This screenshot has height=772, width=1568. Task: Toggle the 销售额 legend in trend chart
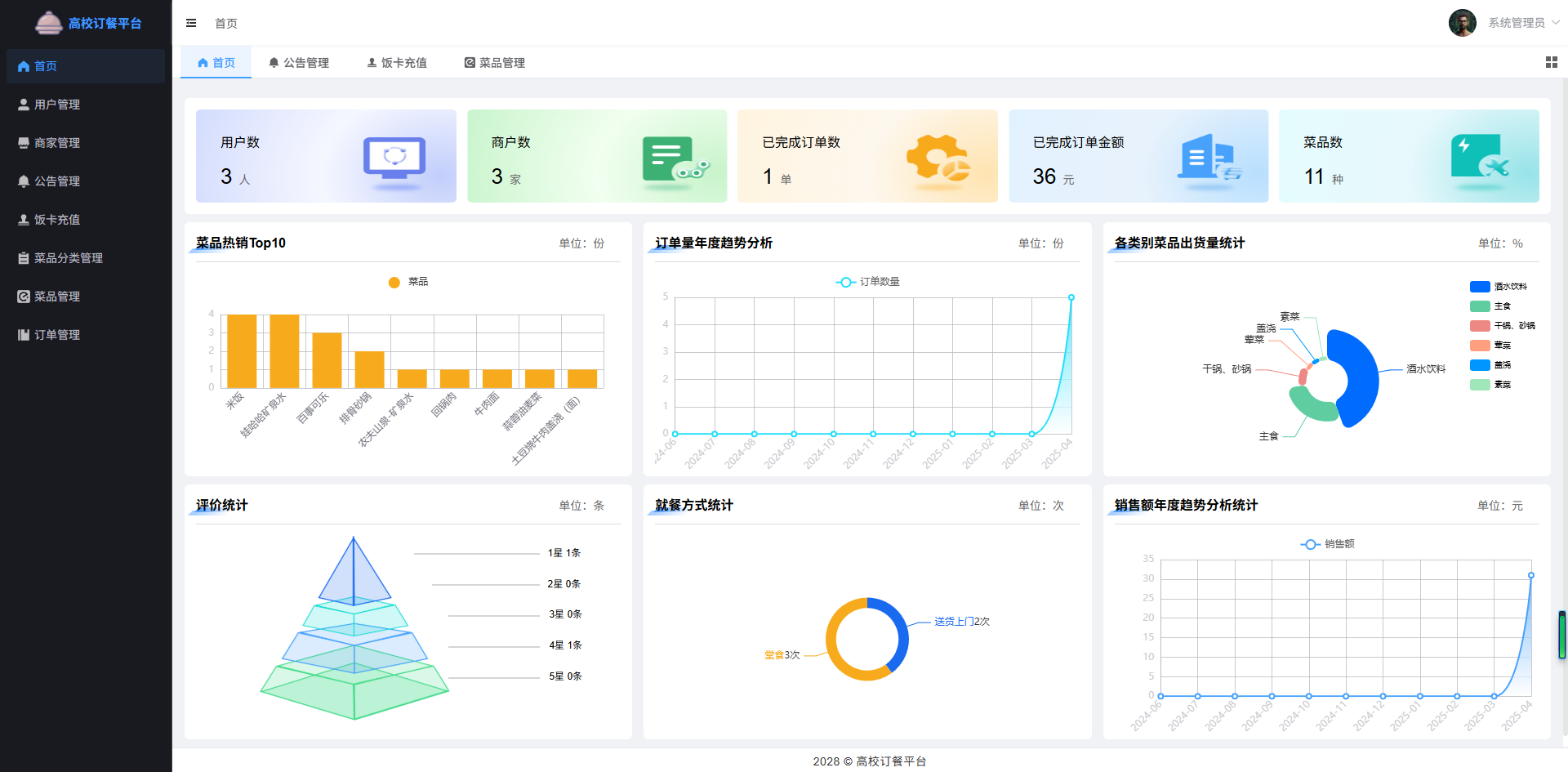(x=1326, y=543)
